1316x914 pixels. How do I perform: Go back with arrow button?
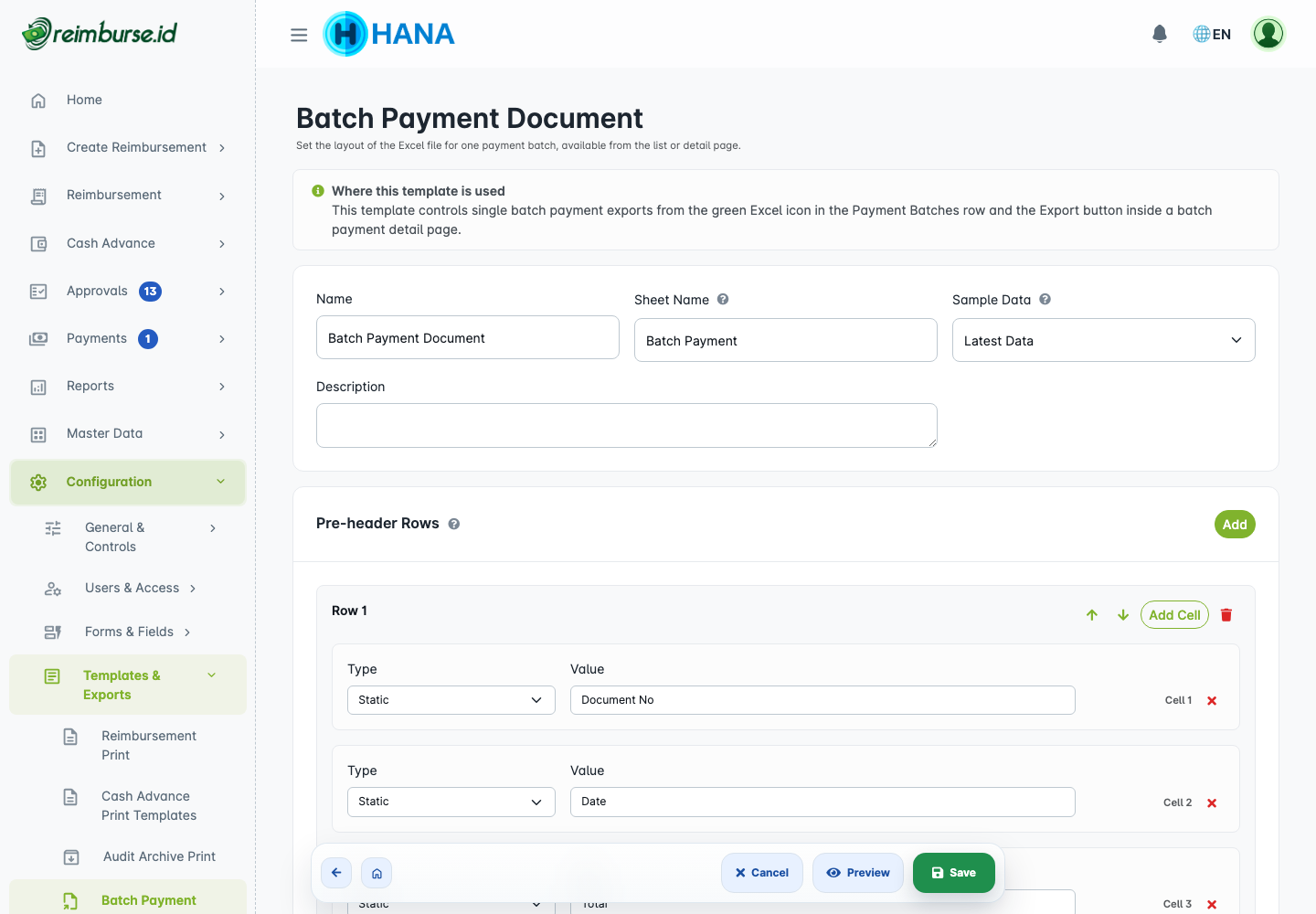[336, 873]
